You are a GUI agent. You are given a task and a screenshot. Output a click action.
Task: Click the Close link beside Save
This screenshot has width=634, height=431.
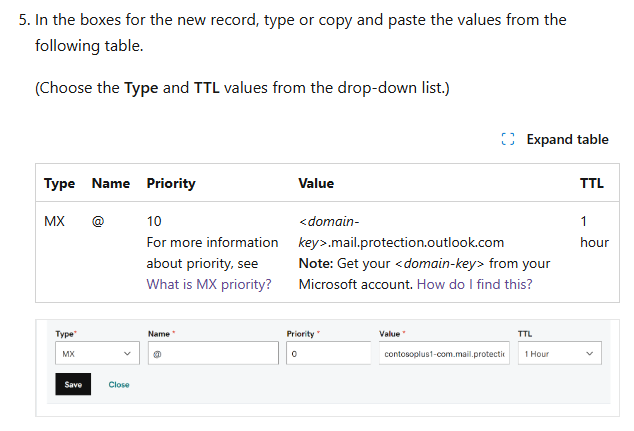coord(119,385)
